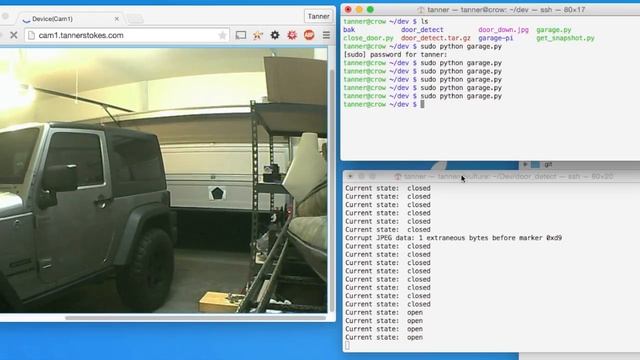
Task: Click 'door_detect.tar.gz' in ls output
Action: 436,38
